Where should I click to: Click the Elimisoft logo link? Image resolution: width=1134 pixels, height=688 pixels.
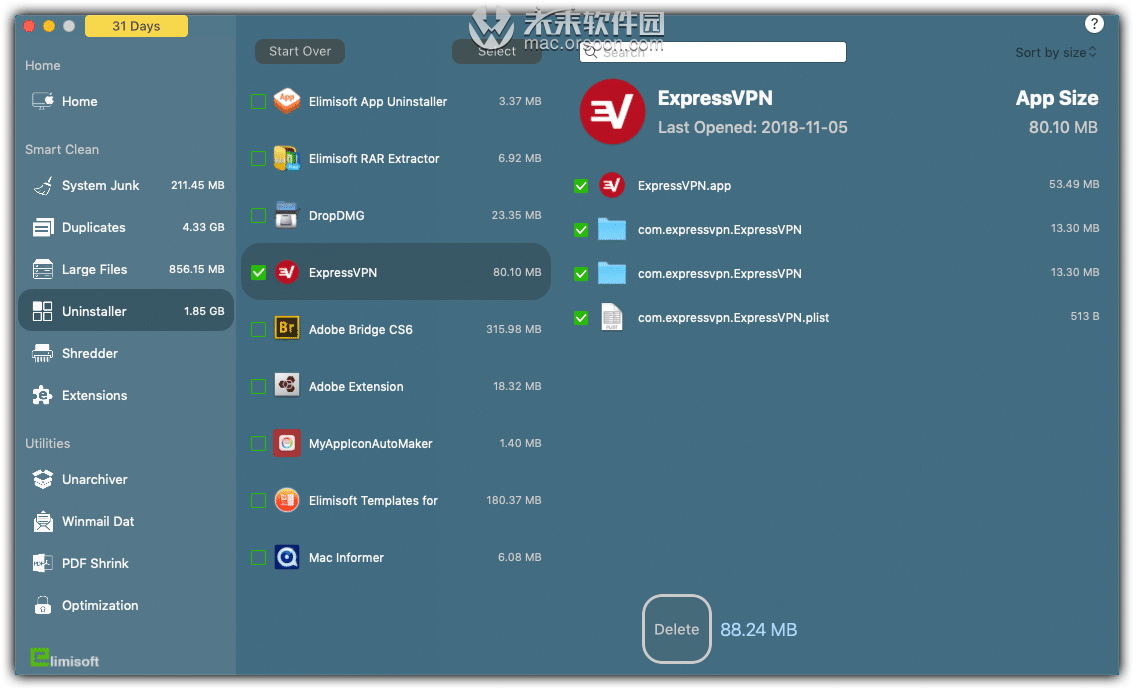pos(65,659)
